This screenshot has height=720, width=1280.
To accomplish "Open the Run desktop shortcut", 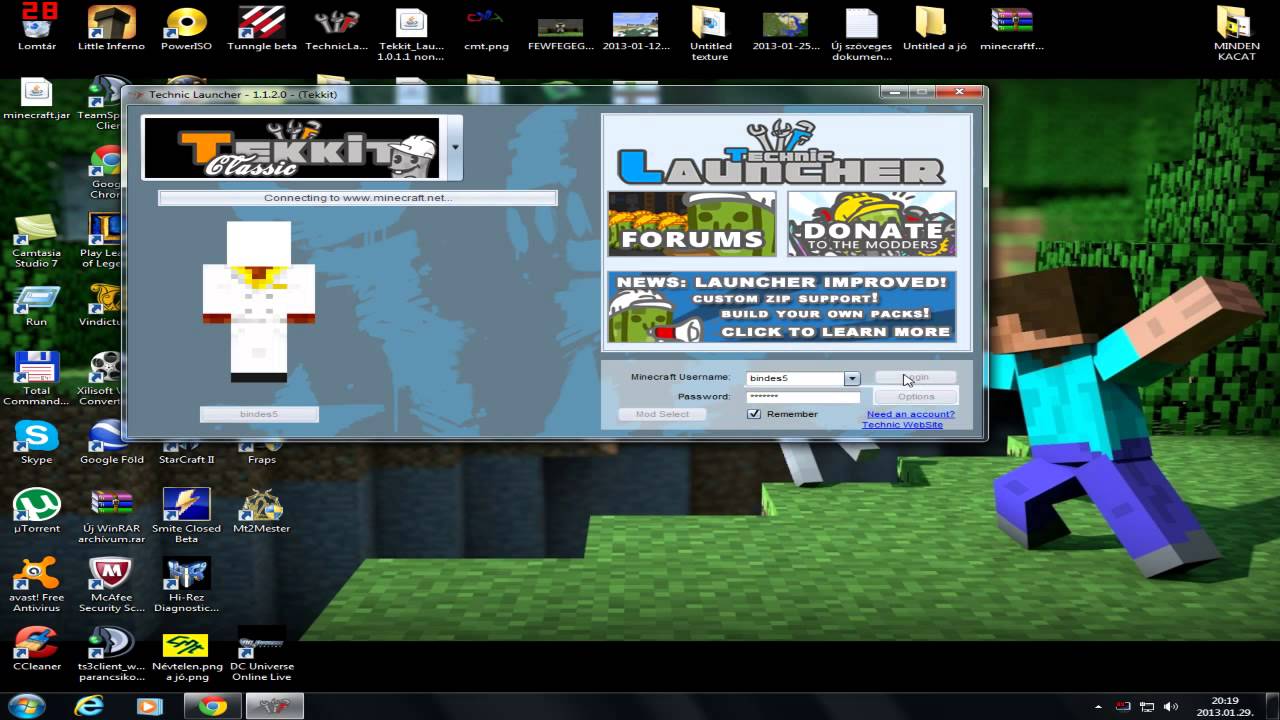I will pyautogui.click(x=37, y=306).
